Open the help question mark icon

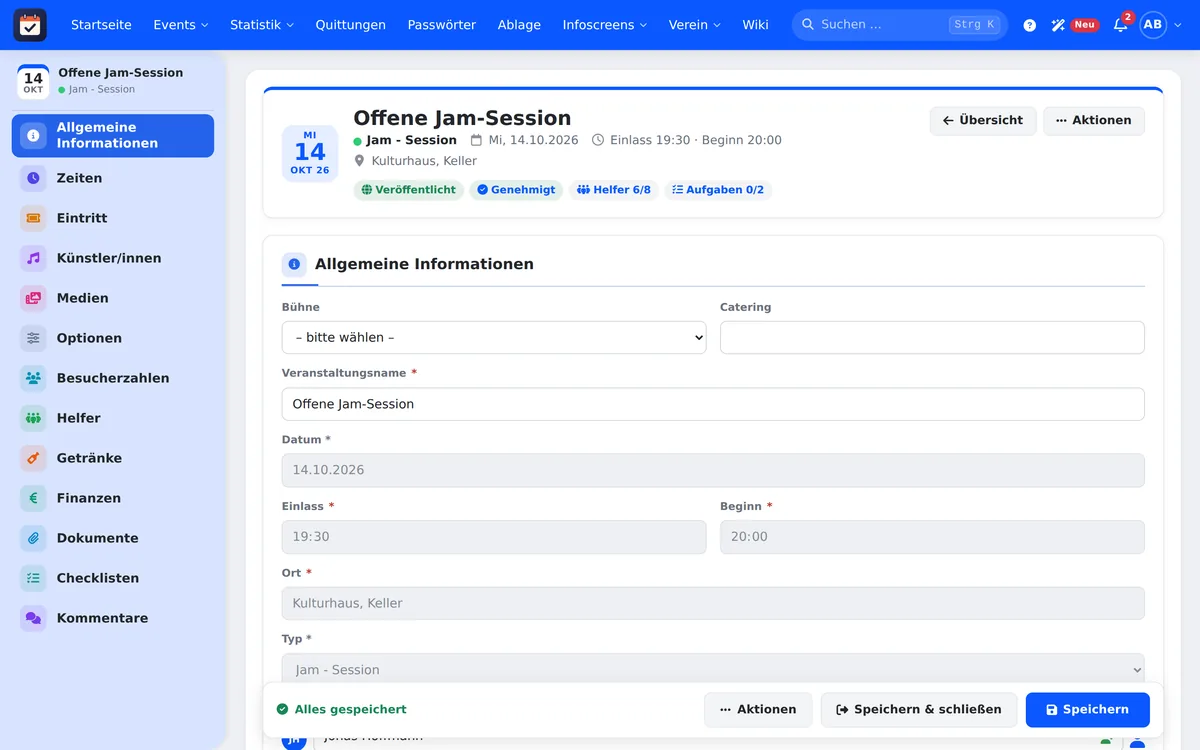click(1030, 25)
